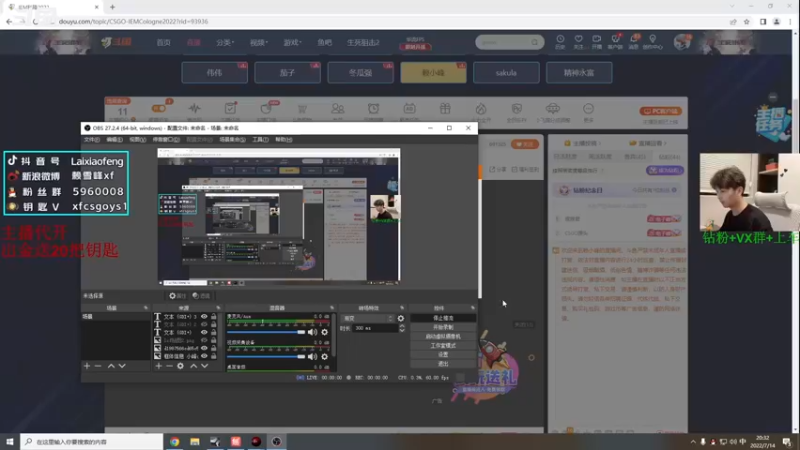Screen dimensions: 800x450
Task: Click OBS 开始录制 start recording button
Action: (443, 327)
